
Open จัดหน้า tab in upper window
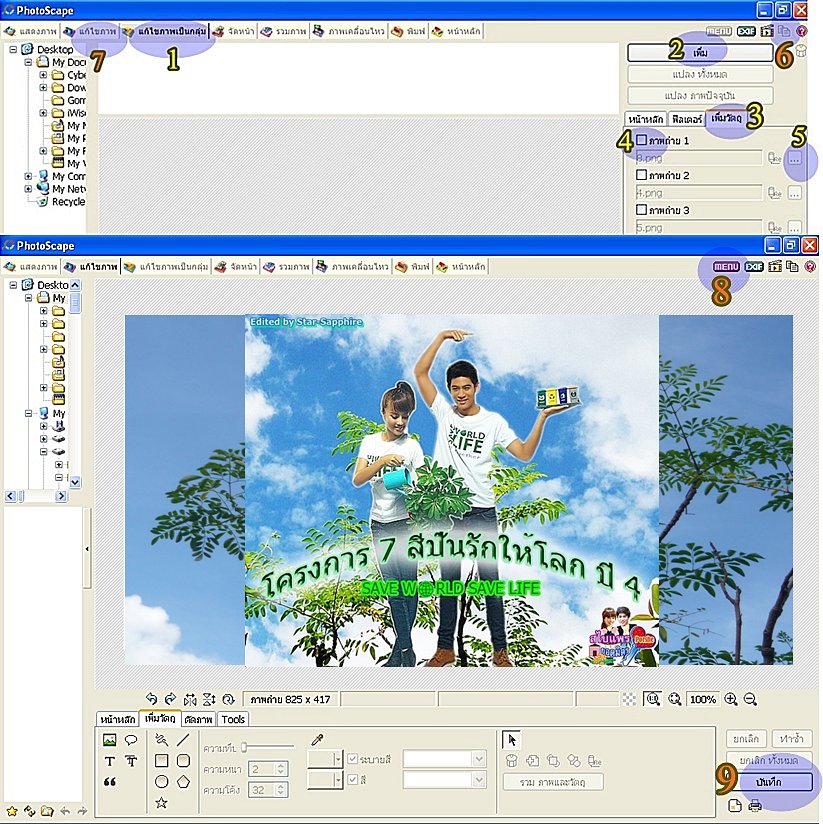coord(235,32)
